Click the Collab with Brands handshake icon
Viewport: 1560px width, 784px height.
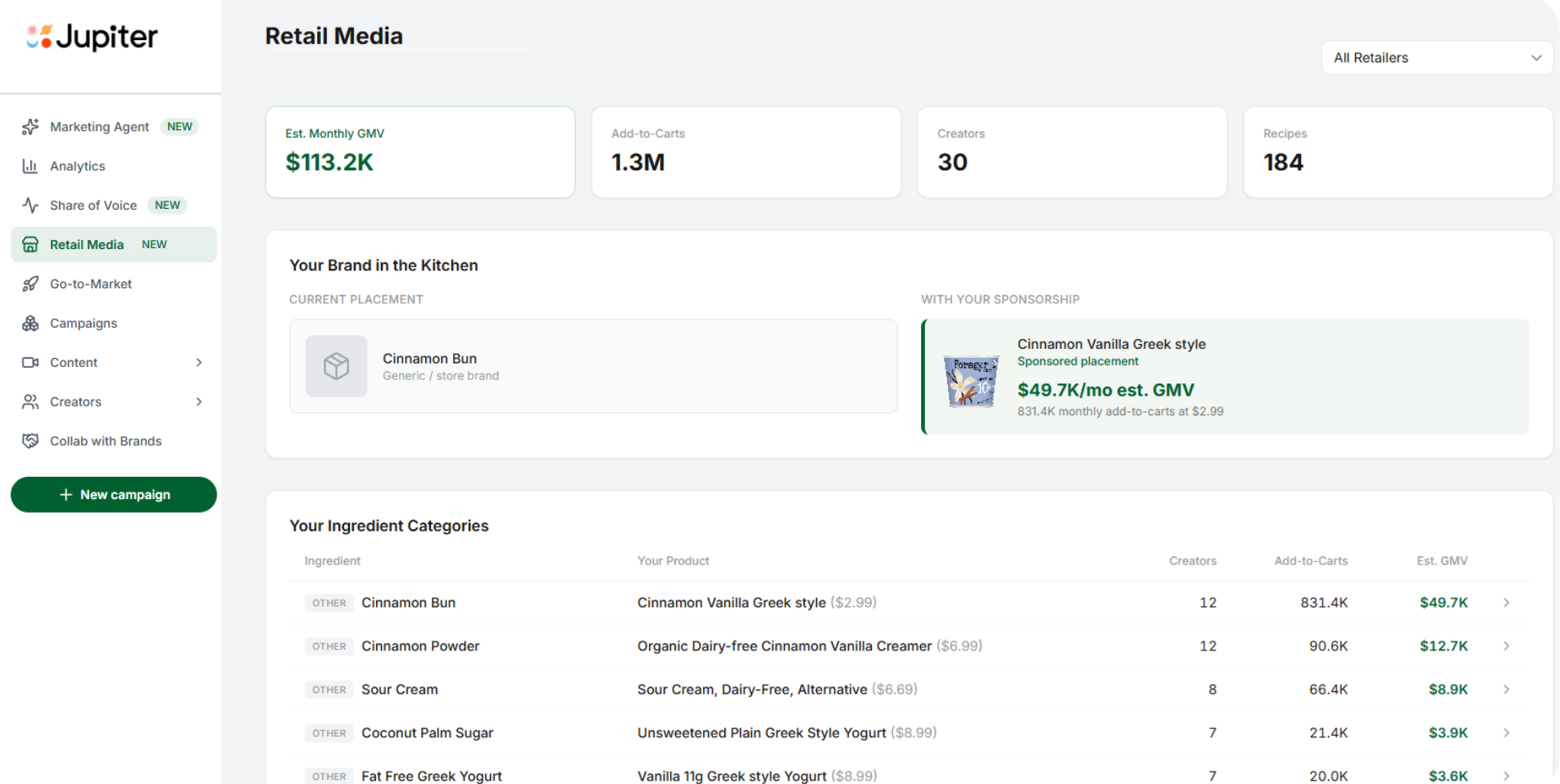pos(30,442)
